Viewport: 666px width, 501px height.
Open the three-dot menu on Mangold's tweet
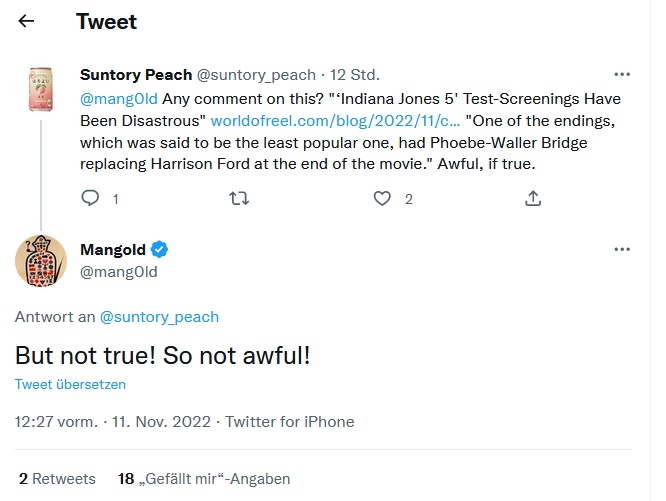coord(622,249)
